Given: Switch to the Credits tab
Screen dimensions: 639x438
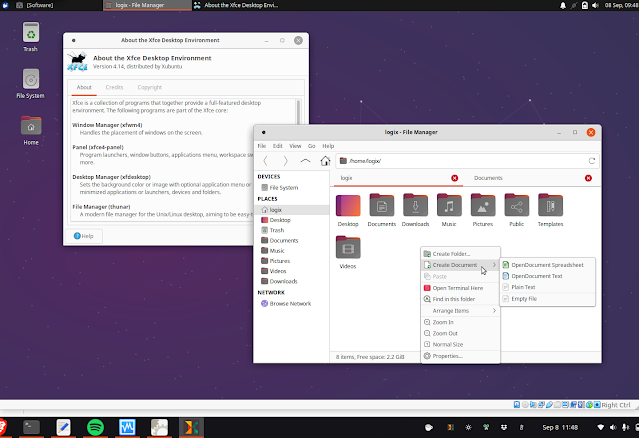Looking at the screenshot, I should [x=115, y=88].
